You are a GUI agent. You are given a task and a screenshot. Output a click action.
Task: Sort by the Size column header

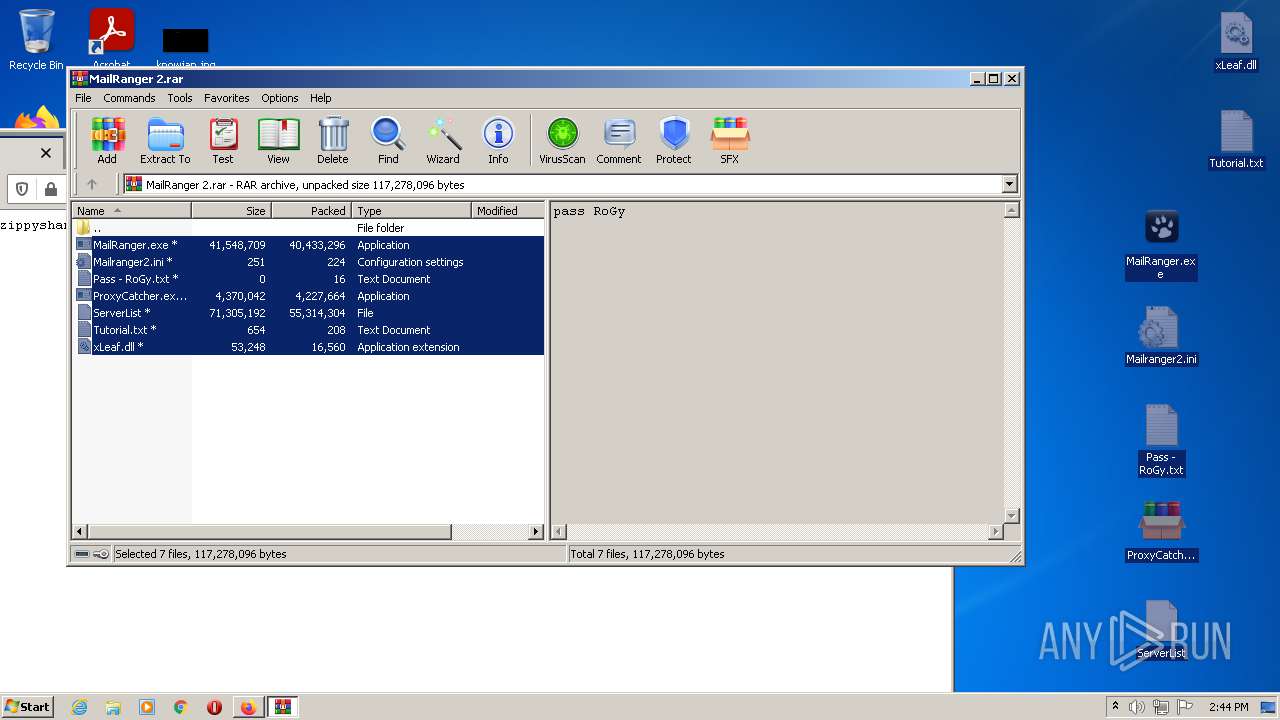tap(231, 211)
